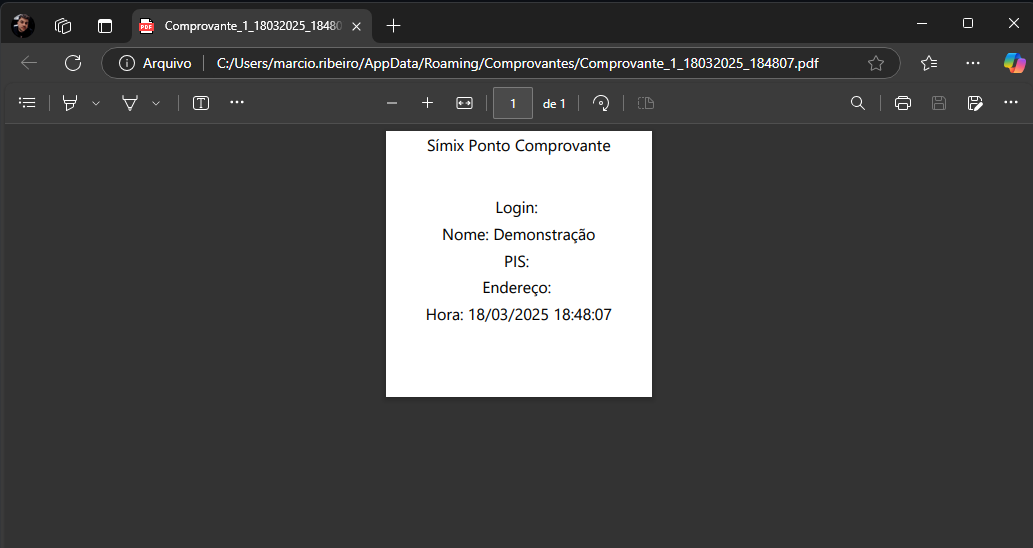Open browser settings and more menu
The width and height of the screenshot is (1033, 548).
tap(973, 63)
